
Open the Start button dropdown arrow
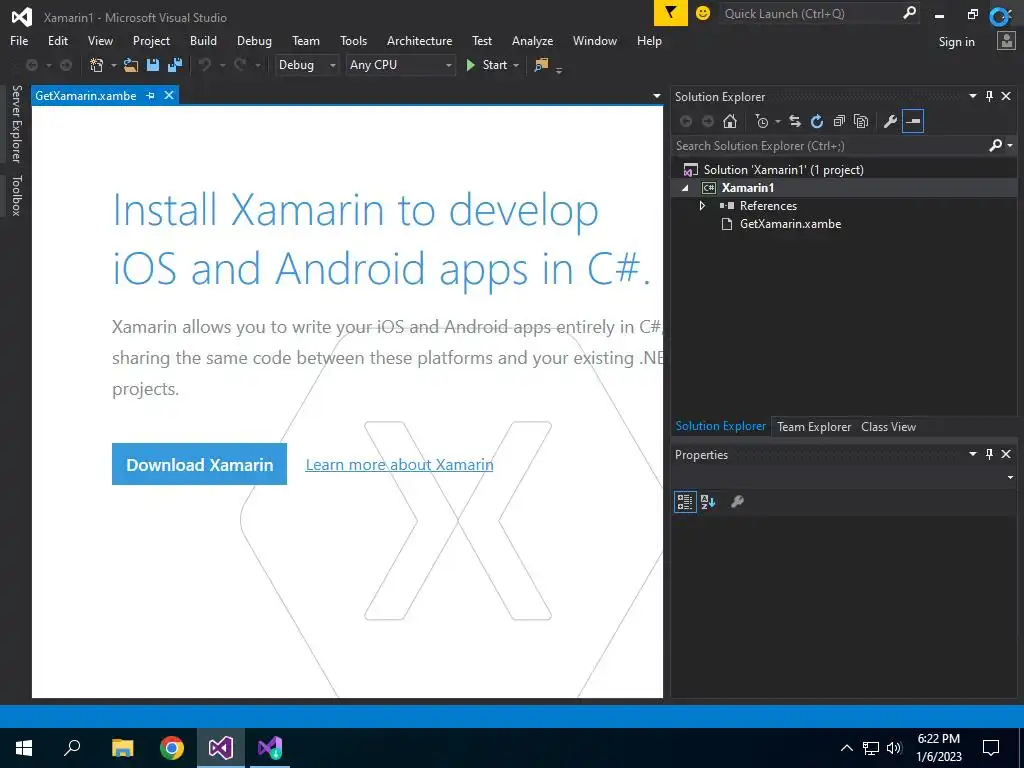(x=516, y=65)
